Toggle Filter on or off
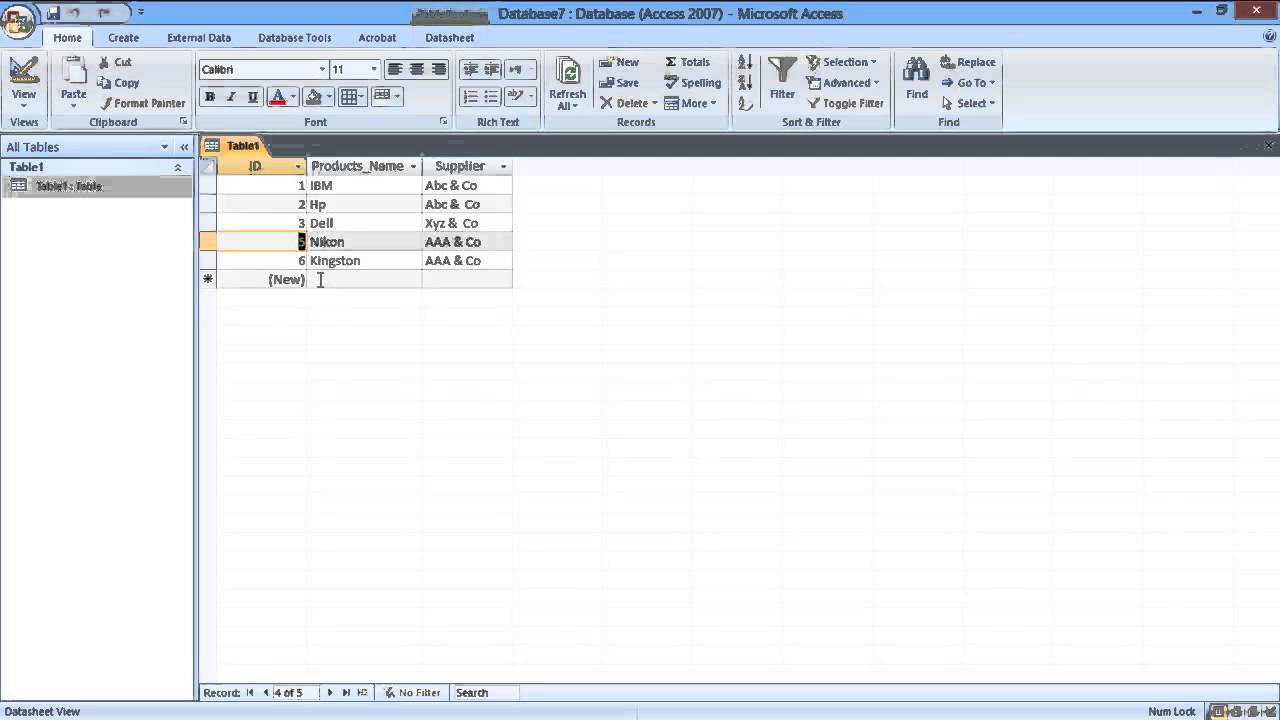 (x=845, y=103)
